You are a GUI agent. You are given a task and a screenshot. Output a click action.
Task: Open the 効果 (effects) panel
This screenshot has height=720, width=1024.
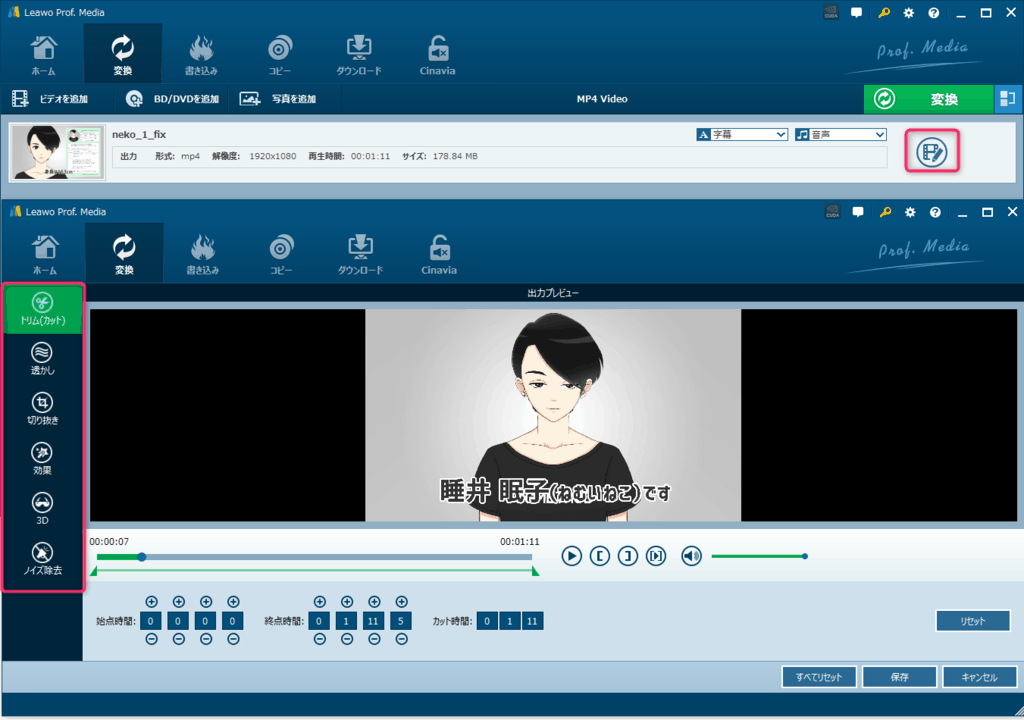pyautogui.click(x=42, y=458)
